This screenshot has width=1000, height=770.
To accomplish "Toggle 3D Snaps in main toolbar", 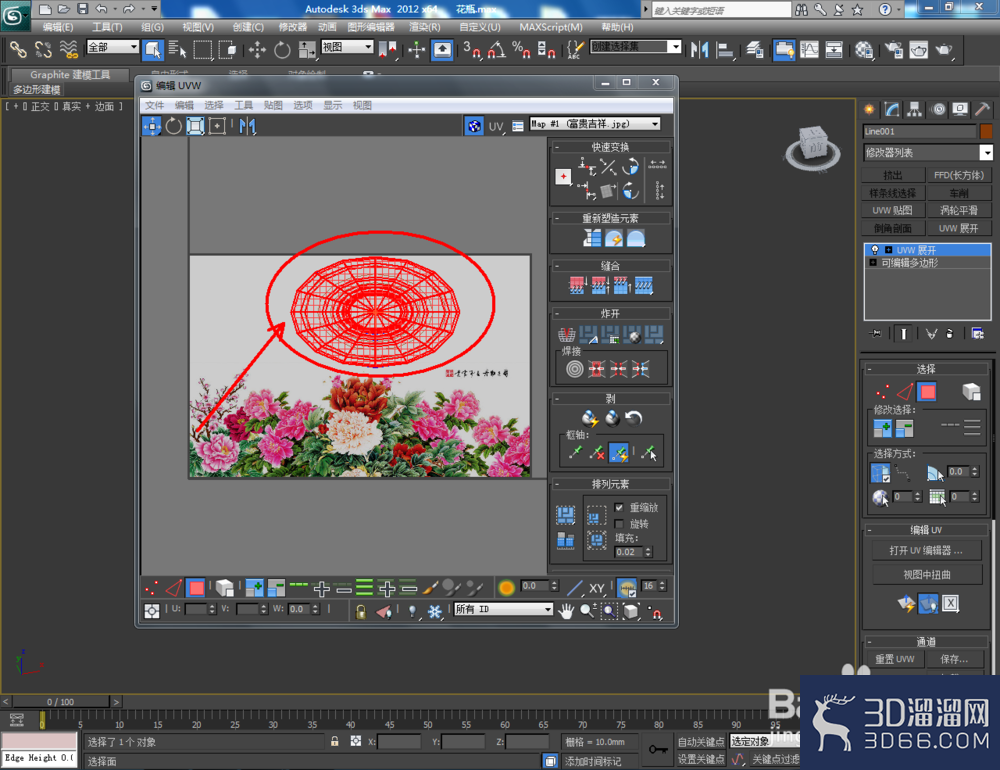I will 472,49.
